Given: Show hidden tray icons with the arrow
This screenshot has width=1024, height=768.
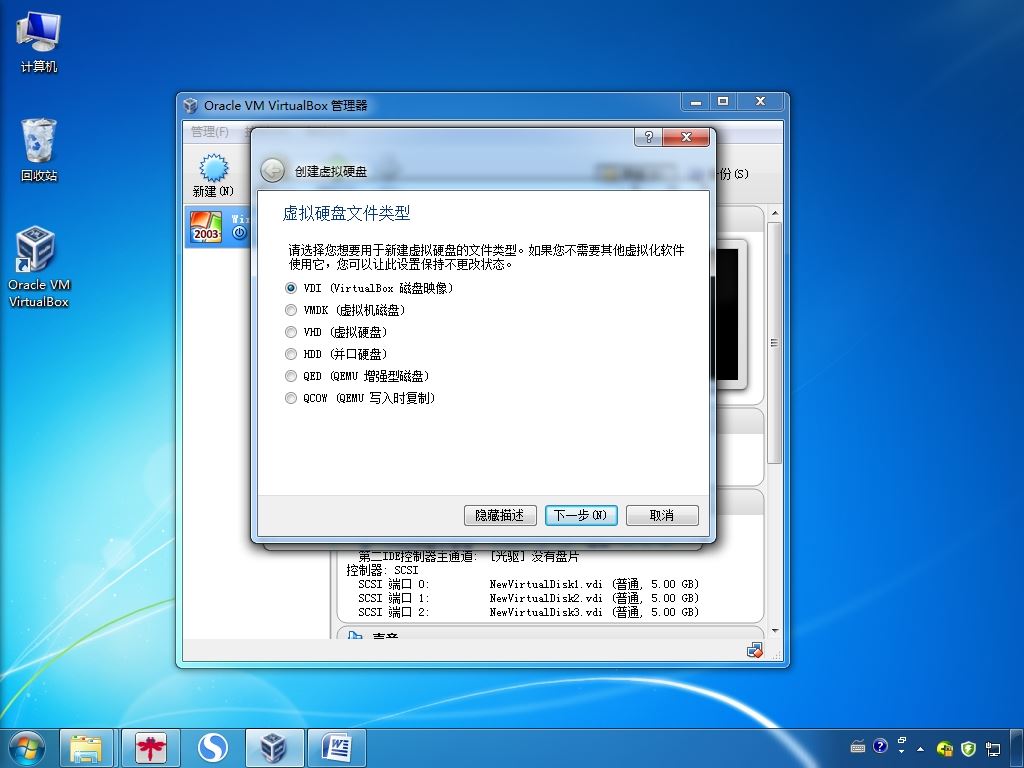Looking at the screenshot, I should point(921,748).
